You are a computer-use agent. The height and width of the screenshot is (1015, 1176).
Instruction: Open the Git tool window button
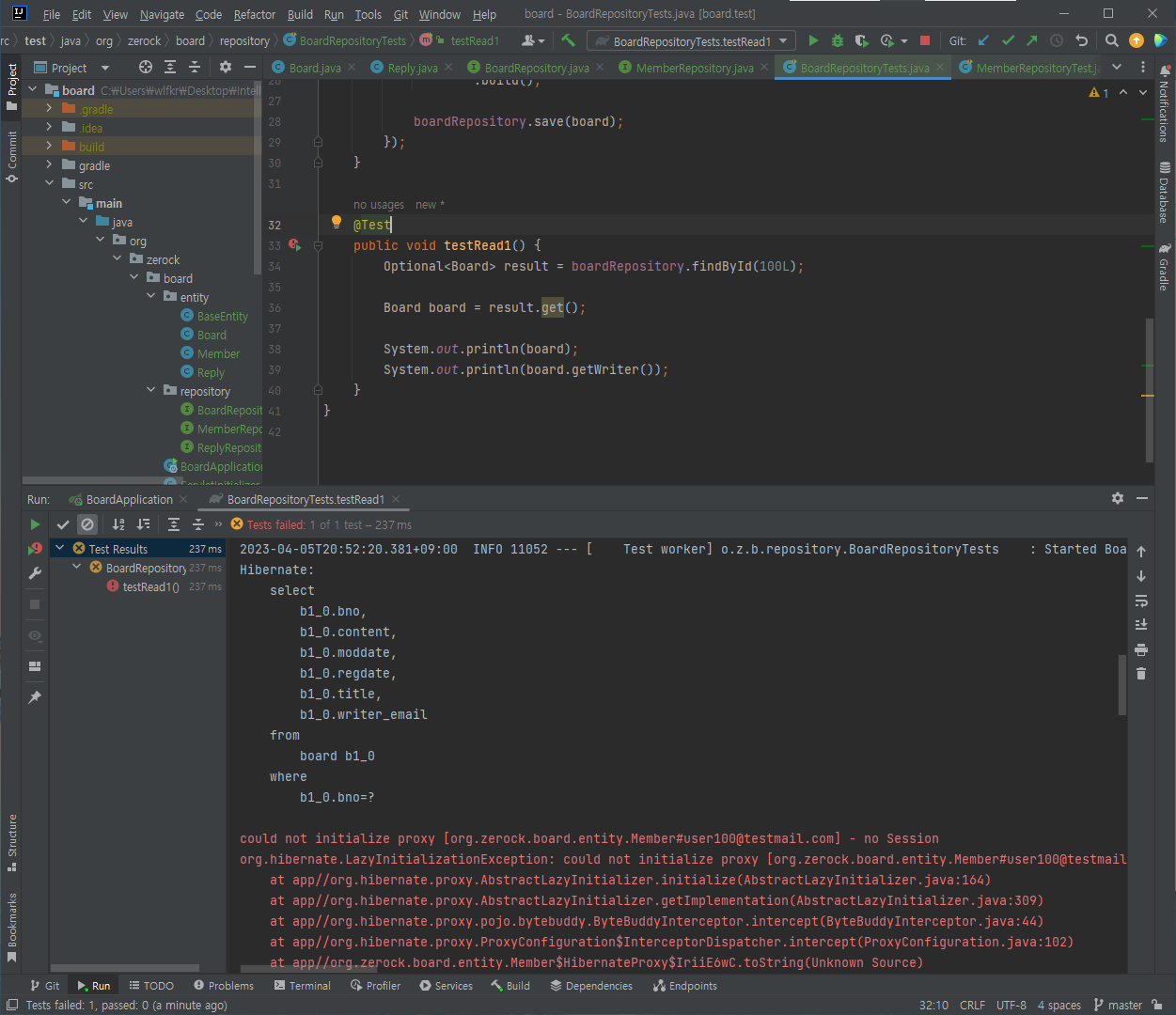click(x=44, y=986)
